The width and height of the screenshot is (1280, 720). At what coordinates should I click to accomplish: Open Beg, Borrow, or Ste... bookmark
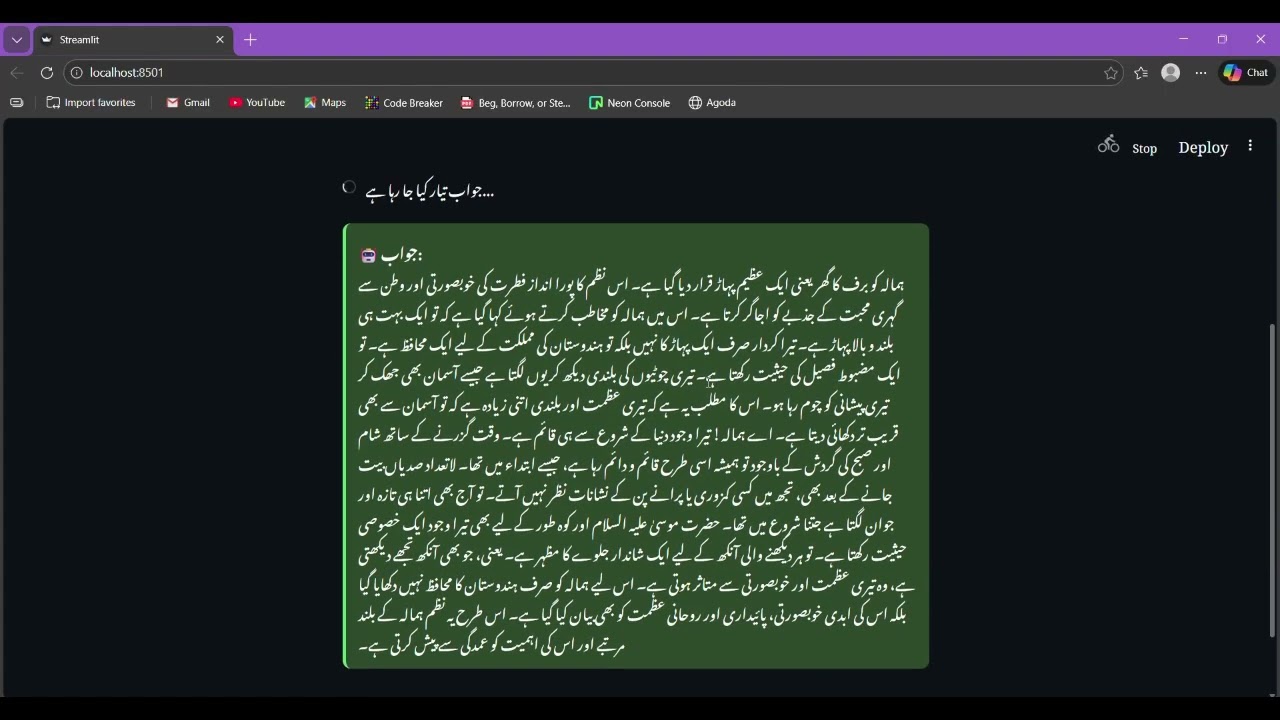click(x=515, y=103)
